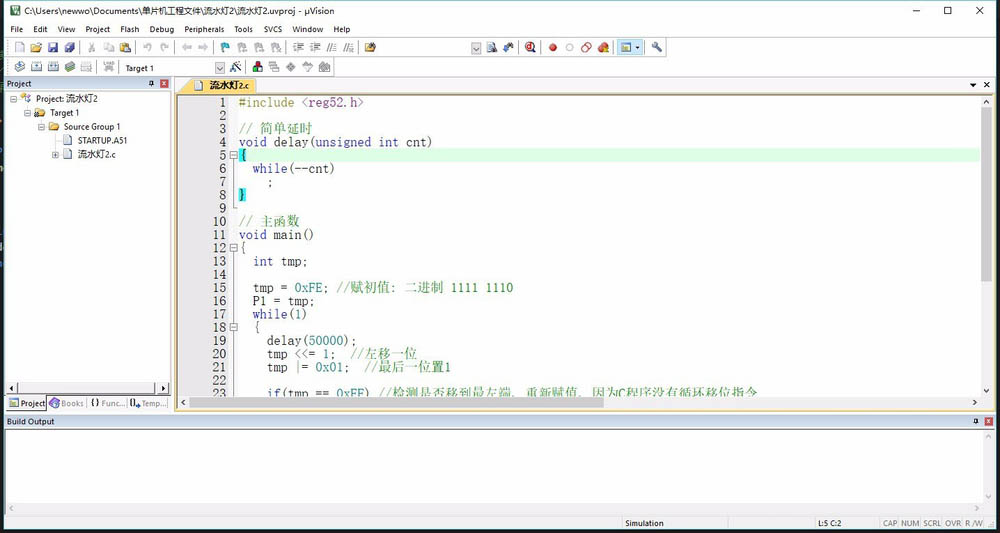Screen dimensions: 1000x533
Task: Click editor vertical scrollbar thumb
Action: pyautogui.click(x=986, y=194)
